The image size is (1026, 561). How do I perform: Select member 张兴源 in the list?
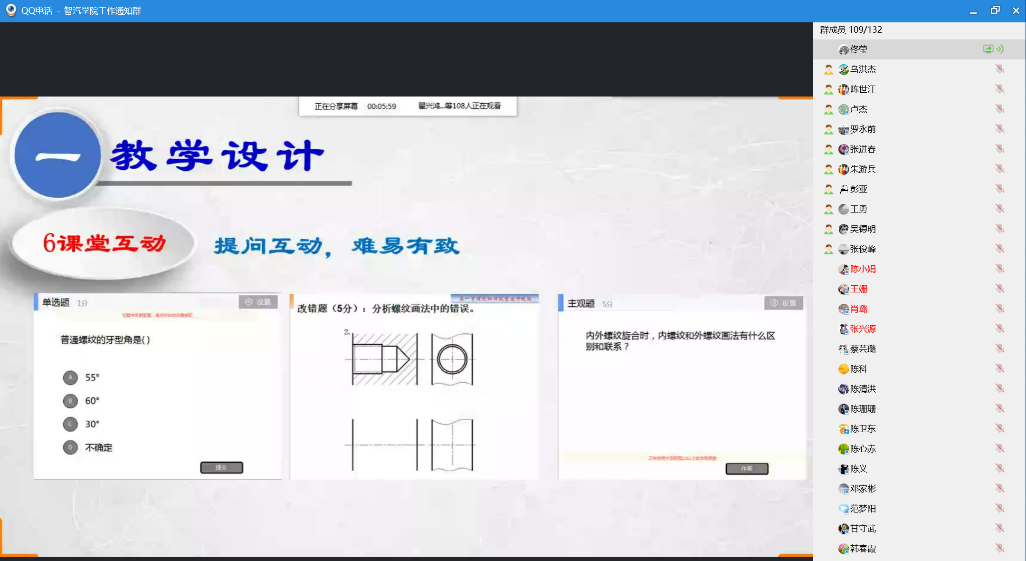[x=862, y=329]
